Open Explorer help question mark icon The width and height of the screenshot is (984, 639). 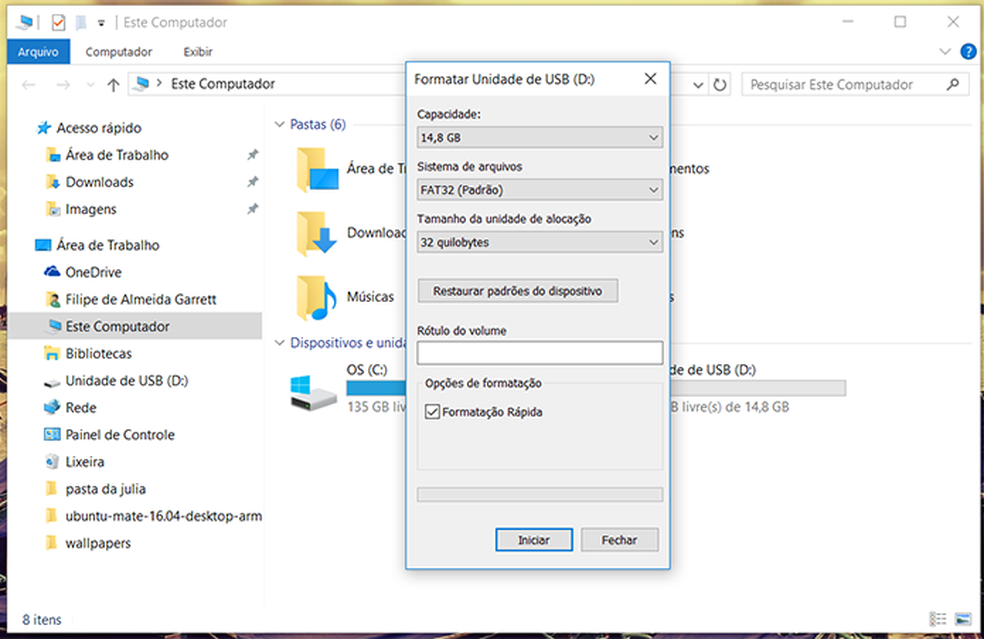(x=968, y=51)
